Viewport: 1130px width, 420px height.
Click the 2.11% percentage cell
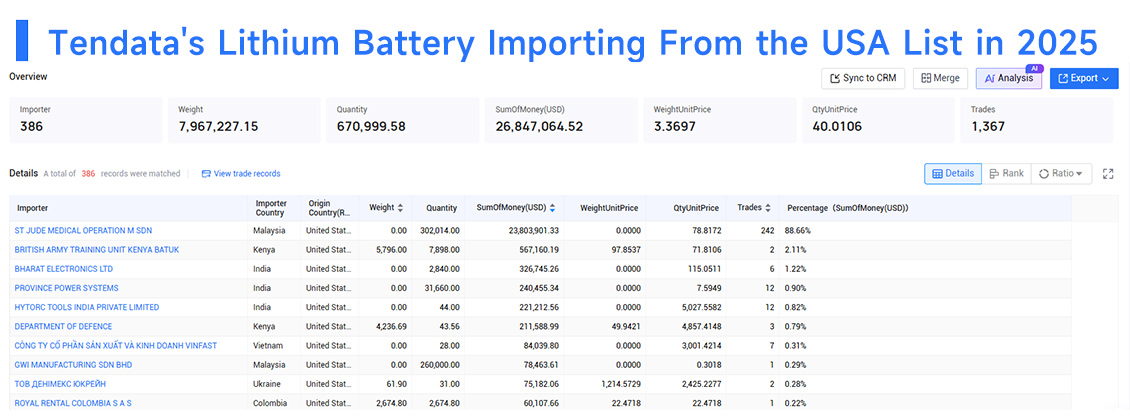pyautogui.click(x=798, y=249)
